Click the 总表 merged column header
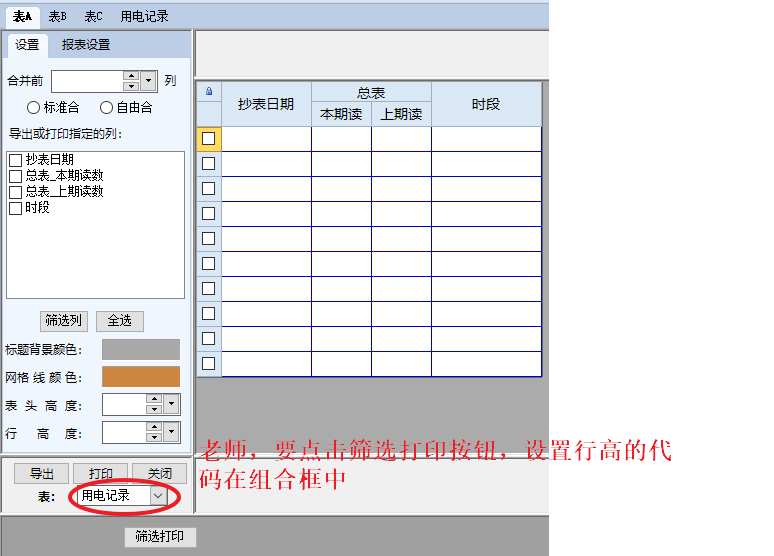This screenshot has width=774, height=556. (371, 92)
